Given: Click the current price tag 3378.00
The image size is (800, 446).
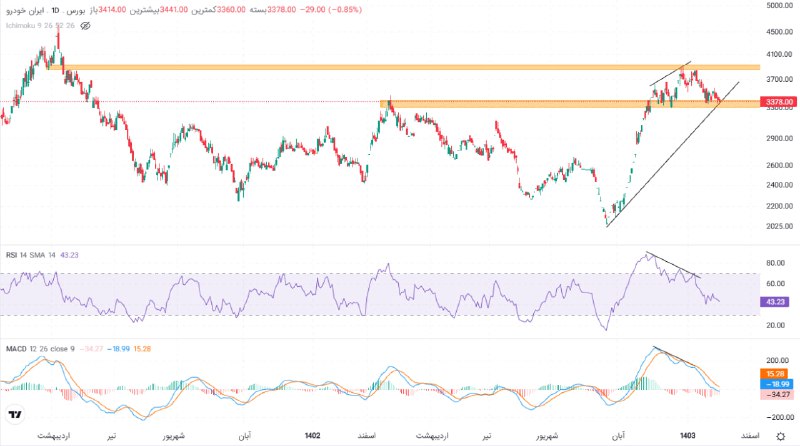Looking at the screenshot, I should (x=777, y=102).
